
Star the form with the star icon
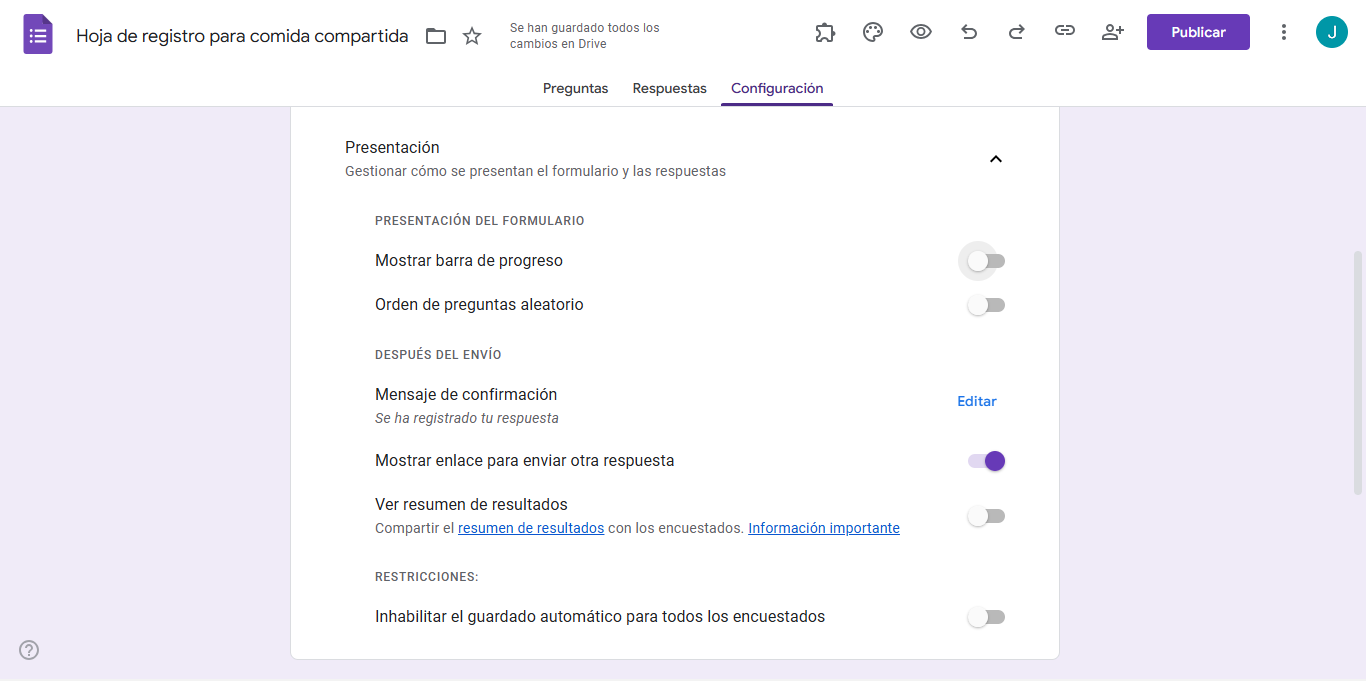click(x=471, y=35)
